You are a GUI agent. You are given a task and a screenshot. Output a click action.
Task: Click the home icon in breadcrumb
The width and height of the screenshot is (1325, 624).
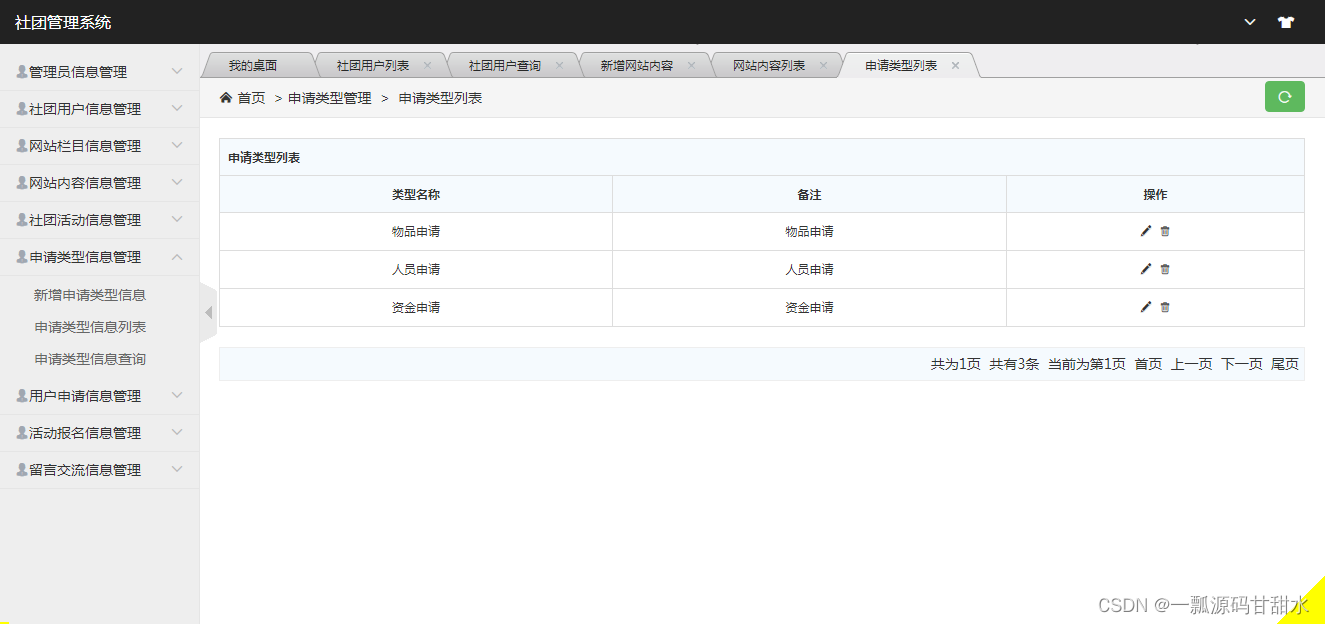click(226, 97)
